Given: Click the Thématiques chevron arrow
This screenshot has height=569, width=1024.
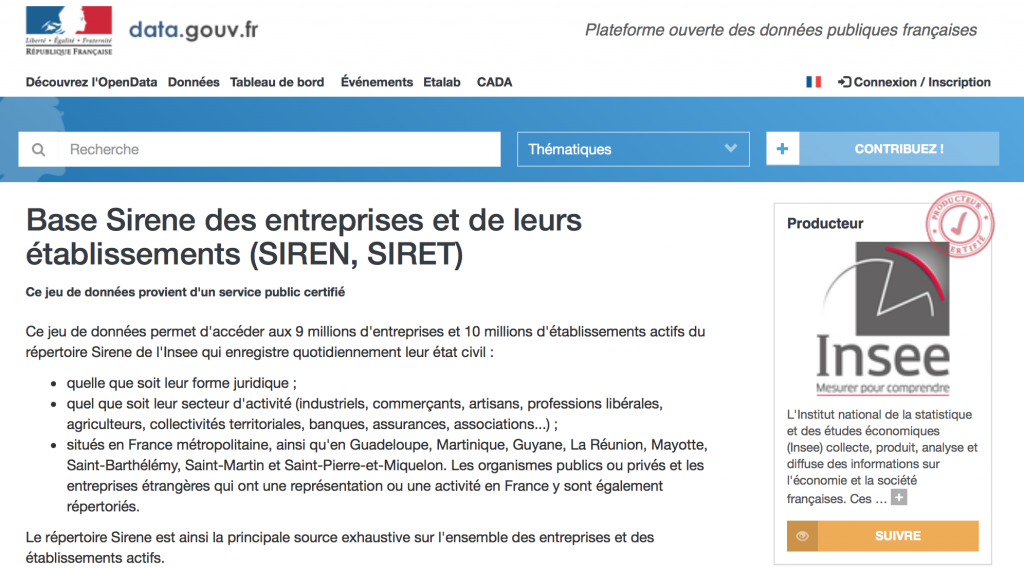Looking at the screenshot, I should point(730,149).
